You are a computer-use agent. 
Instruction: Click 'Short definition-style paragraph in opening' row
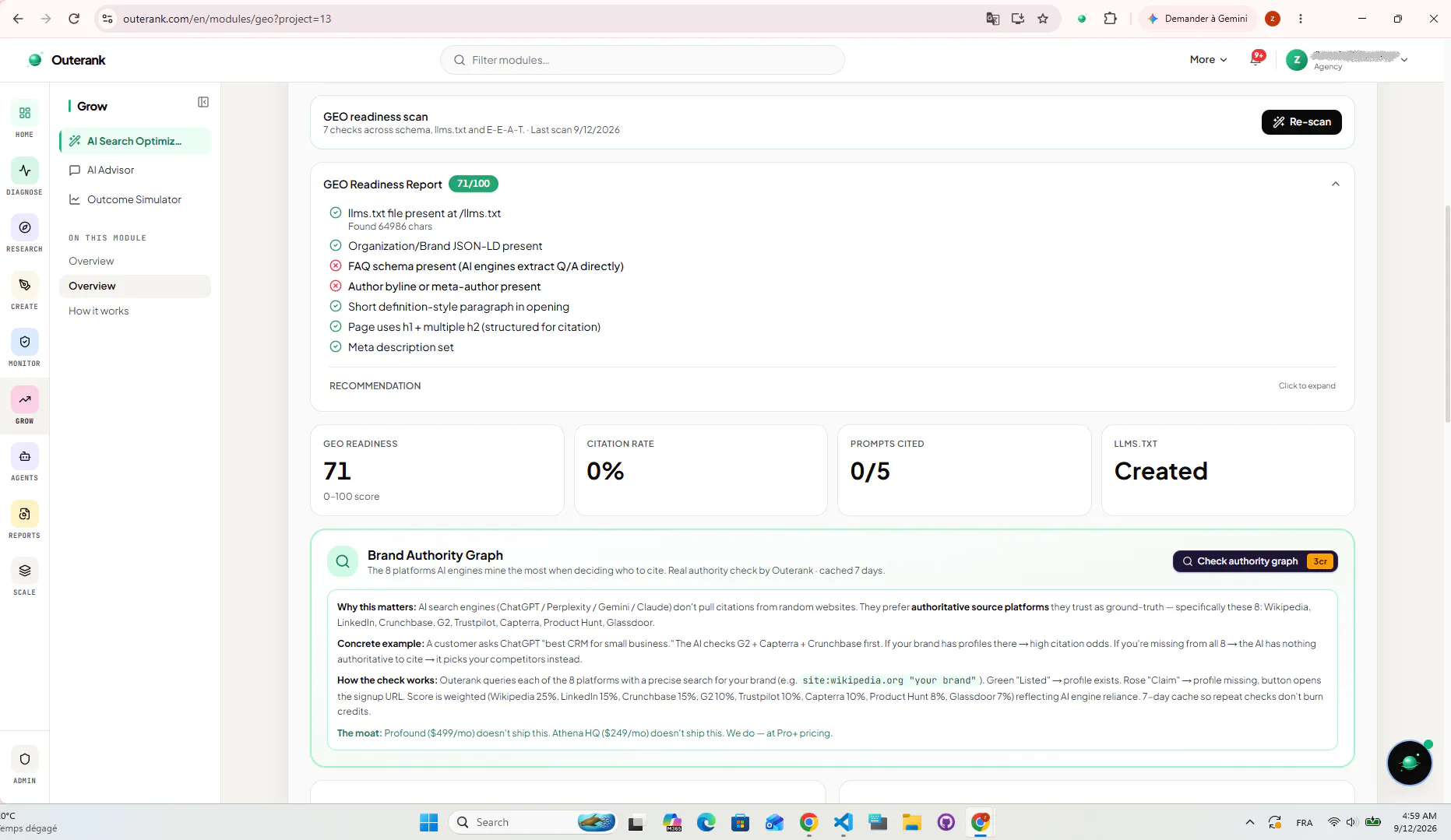click(449, 307)
